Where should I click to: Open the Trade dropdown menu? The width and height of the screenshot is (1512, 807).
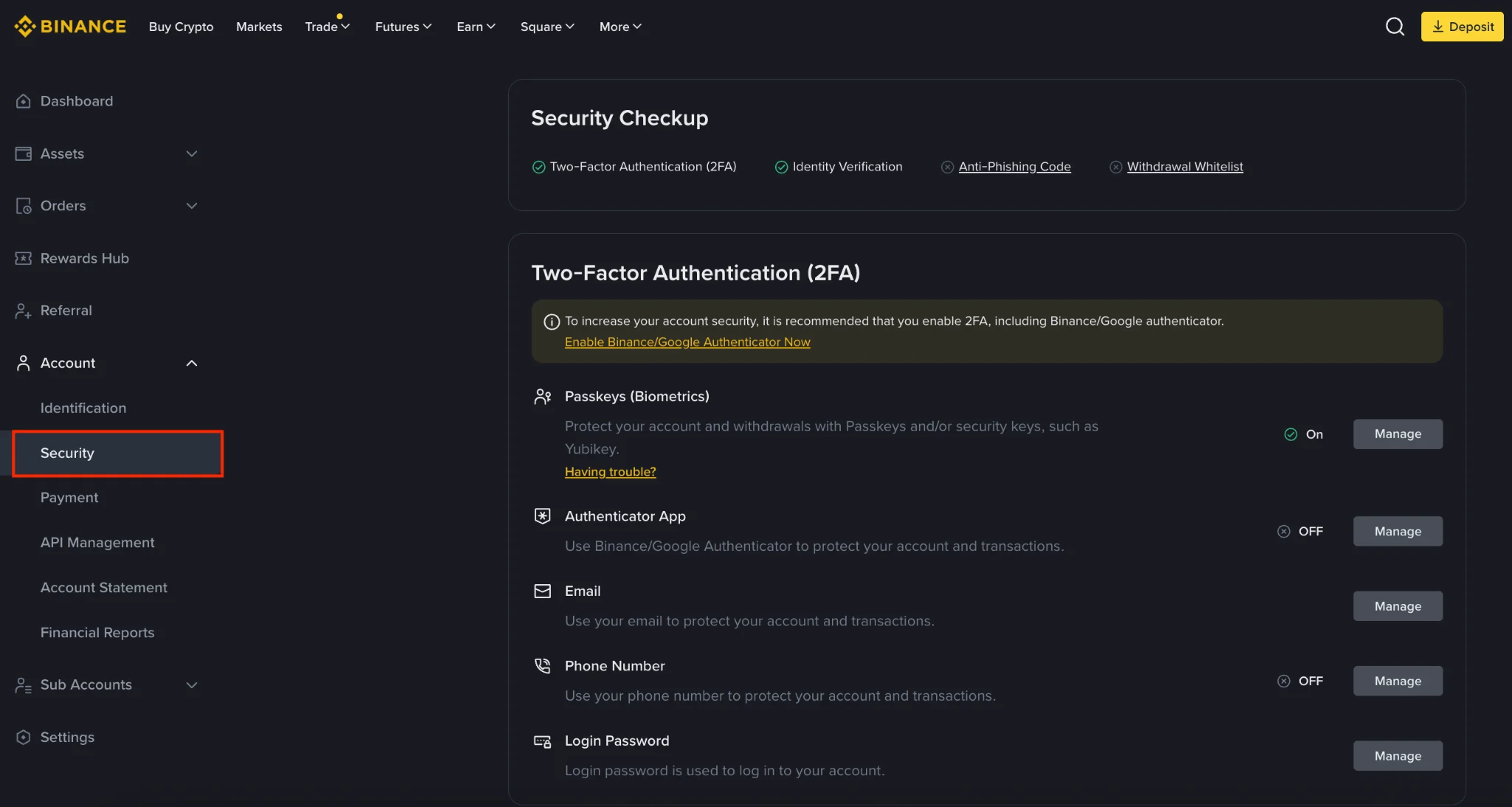click(x=327, y=27)
